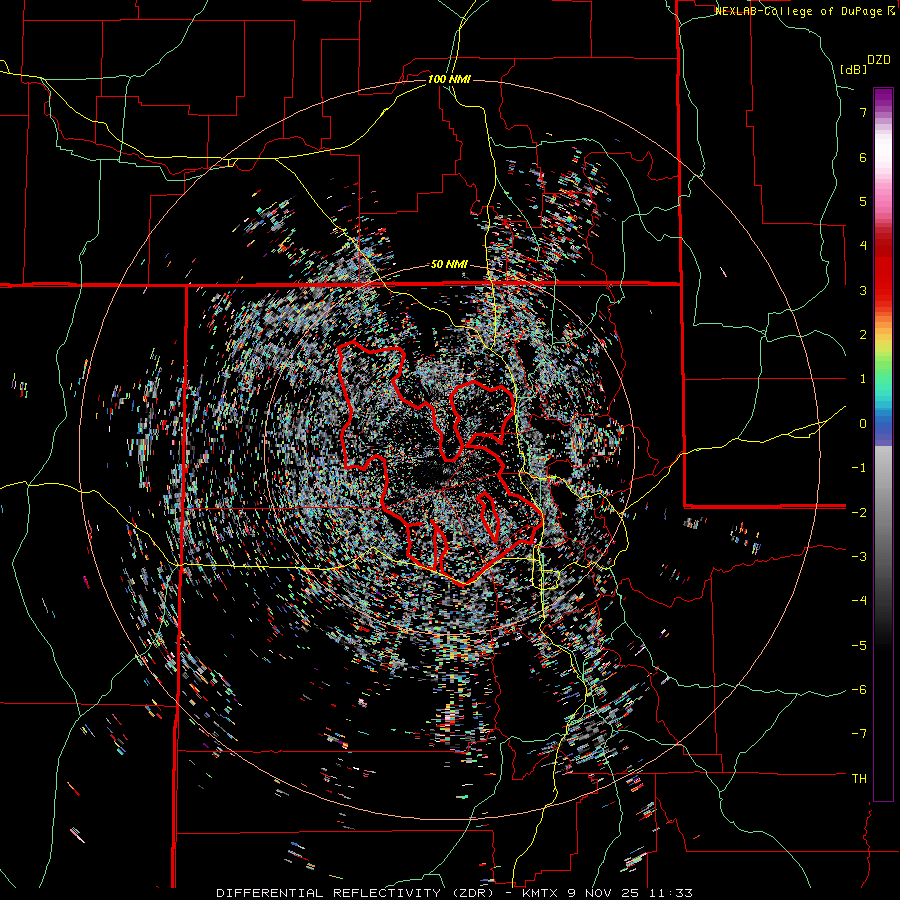The image size is (900, 900).
Task: Click the [dB] unit label
Action: coord(853,69)
